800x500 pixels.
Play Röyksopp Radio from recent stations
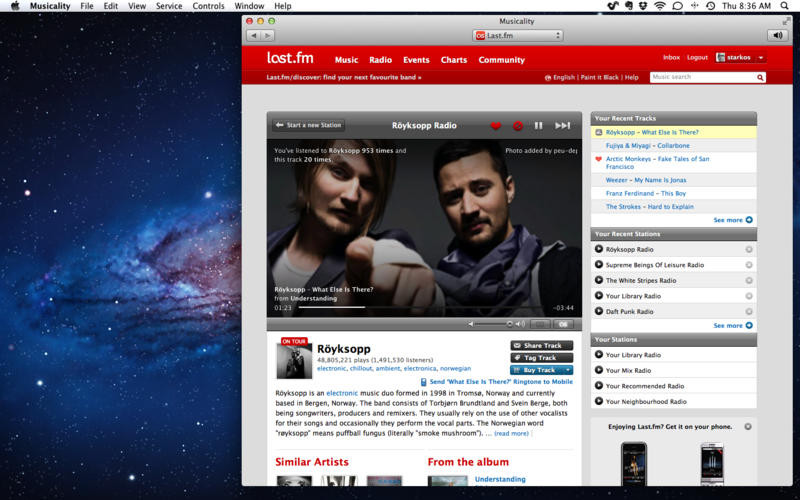click(599, 249)
